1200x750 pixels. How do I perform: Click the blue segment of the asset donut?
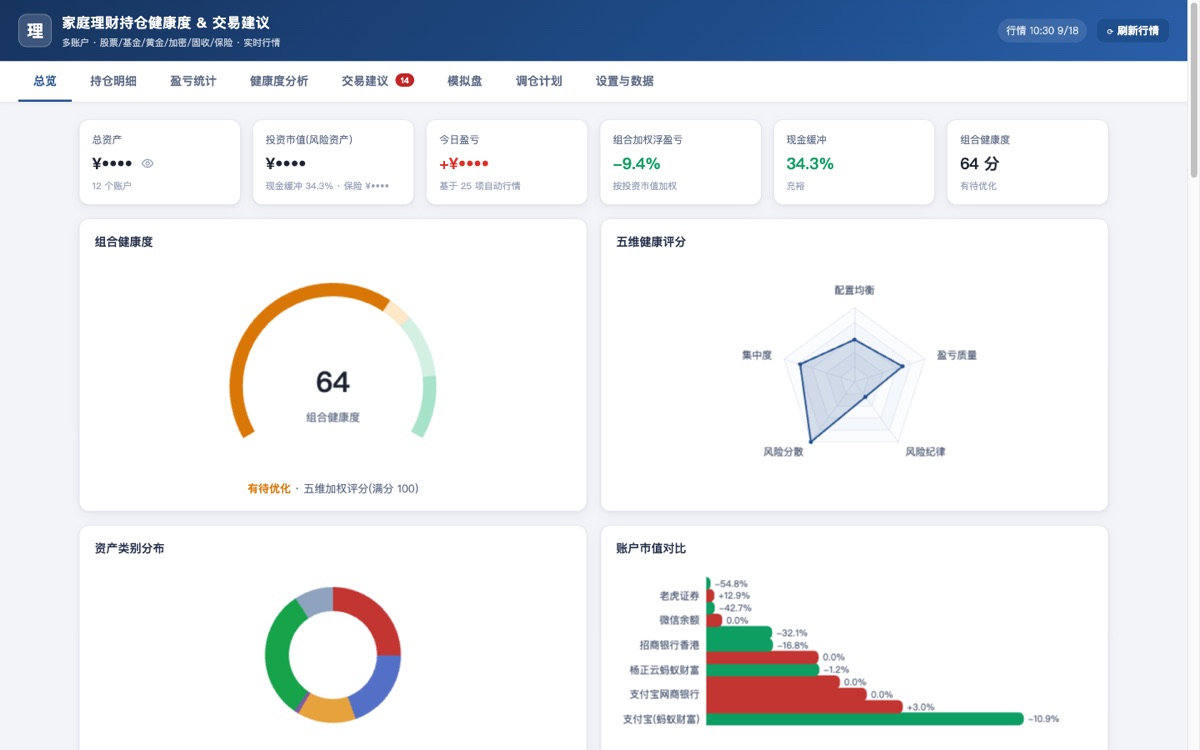click(378, 685)
